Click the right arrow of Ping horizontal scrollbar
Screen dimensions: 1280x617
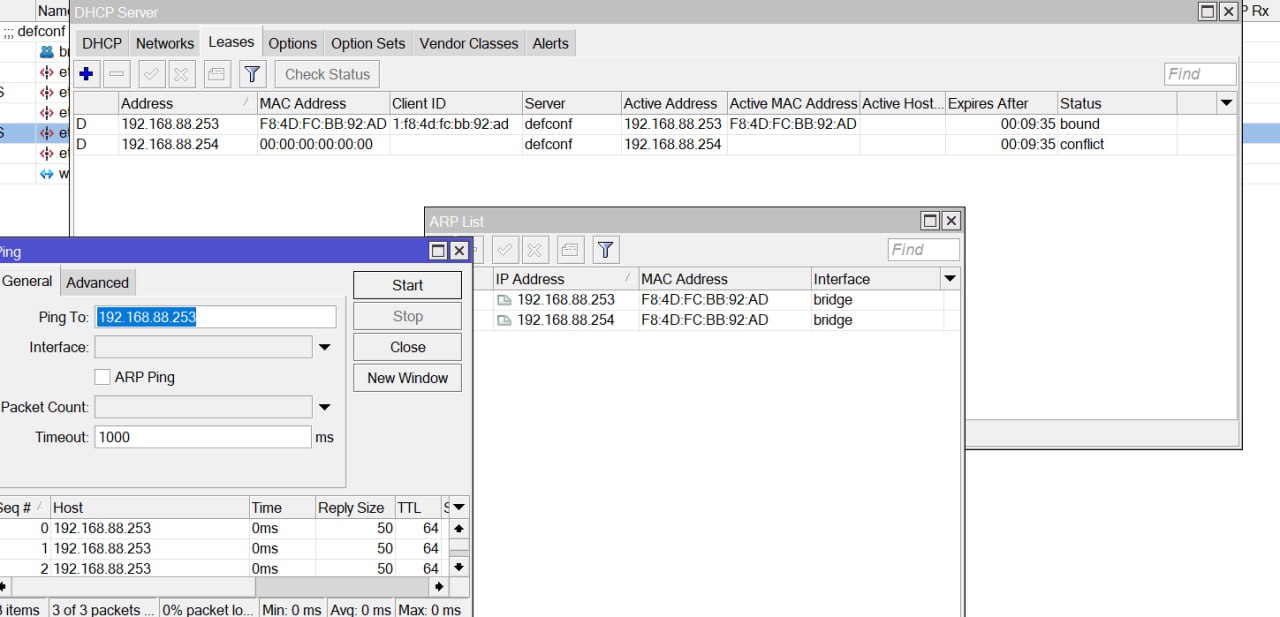click(439, 587)
